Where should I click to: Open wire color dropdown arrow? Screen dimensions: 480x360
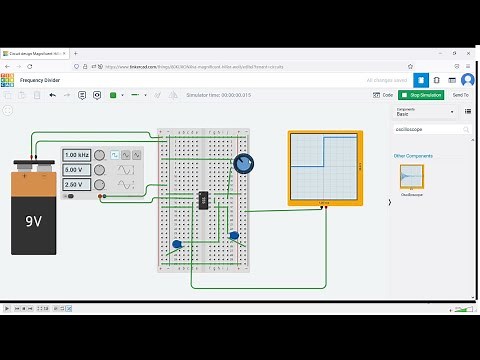(122, 95)
